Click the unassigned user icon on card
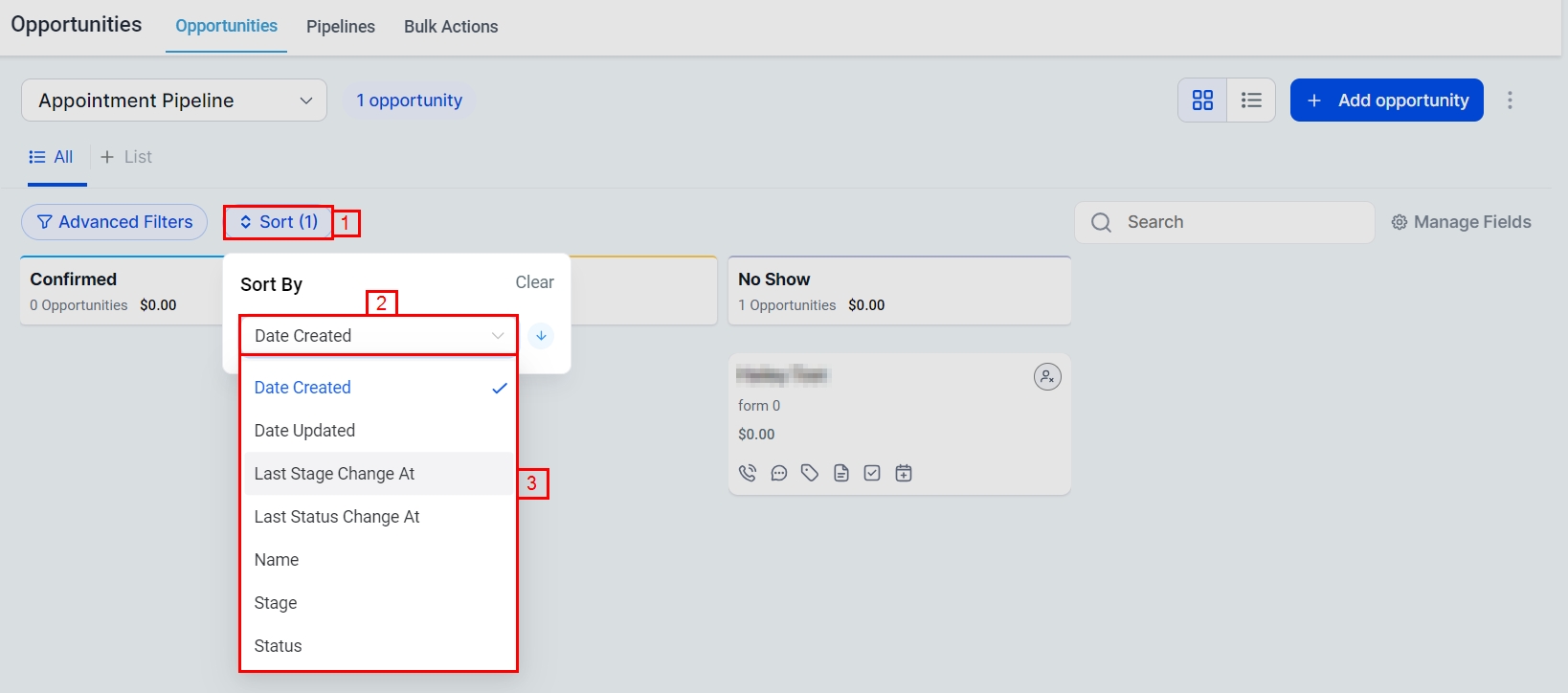1568x693 pixels. 1047,377
